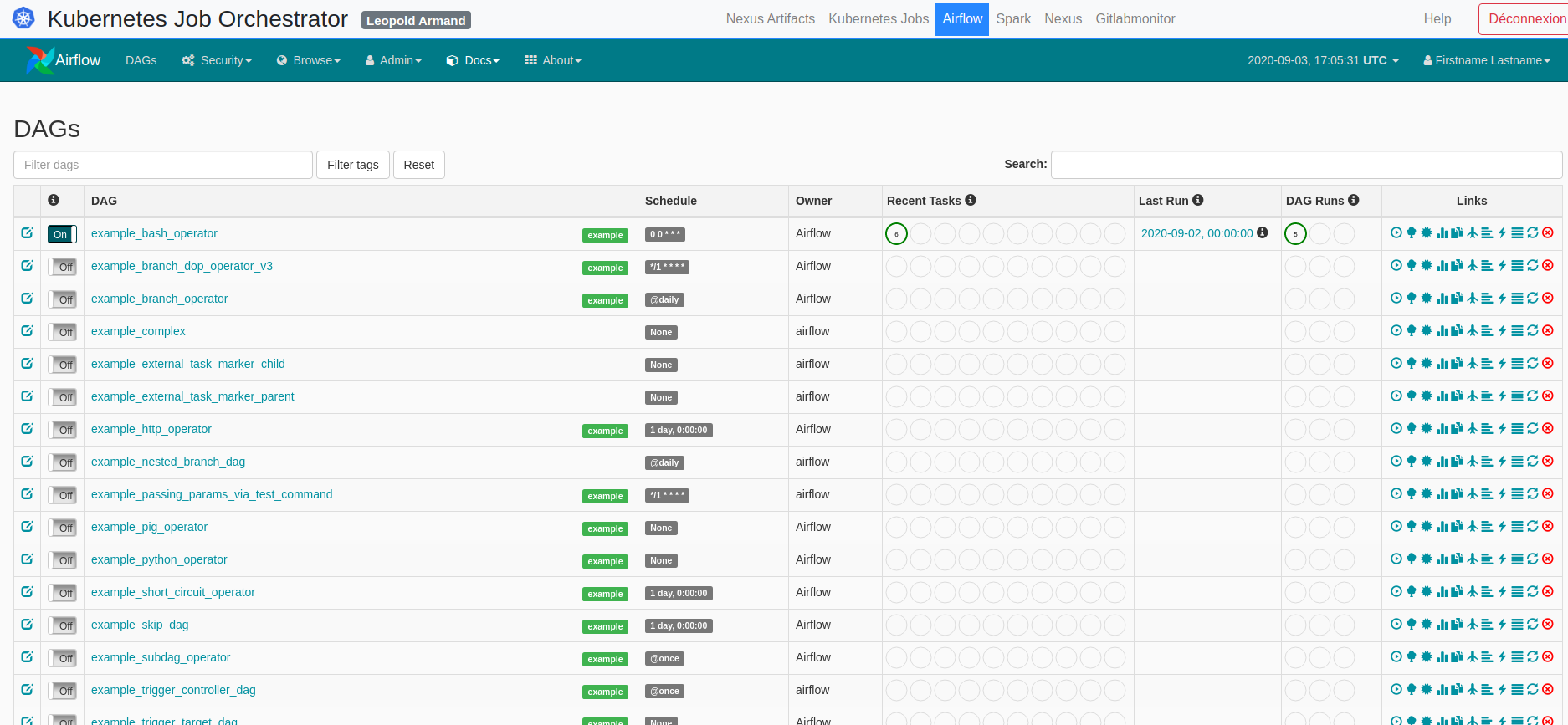
Task: Open the Firstname Lastname user menu
Action: pyautogui.click(x=1487, y=60)
